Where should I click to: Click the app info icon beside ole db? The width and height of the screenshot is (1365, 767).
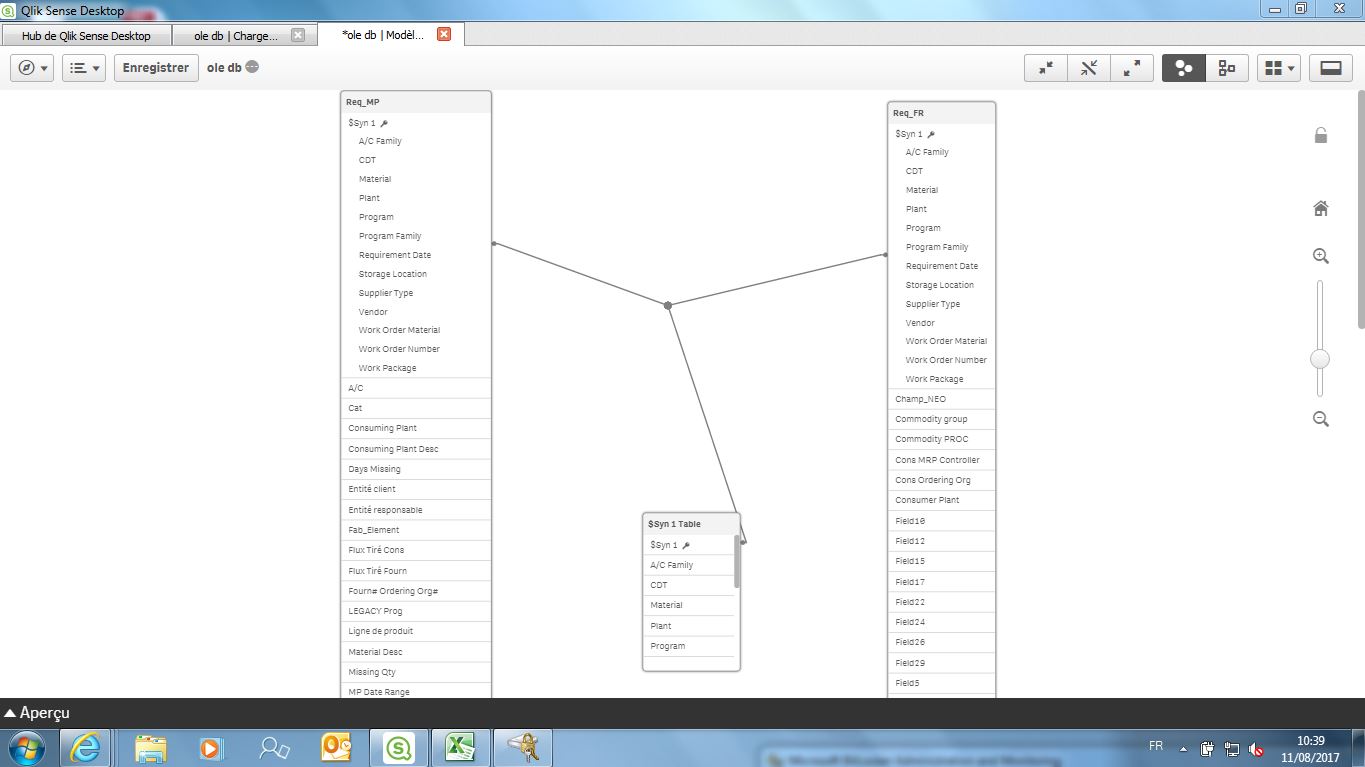coord(252,68)
